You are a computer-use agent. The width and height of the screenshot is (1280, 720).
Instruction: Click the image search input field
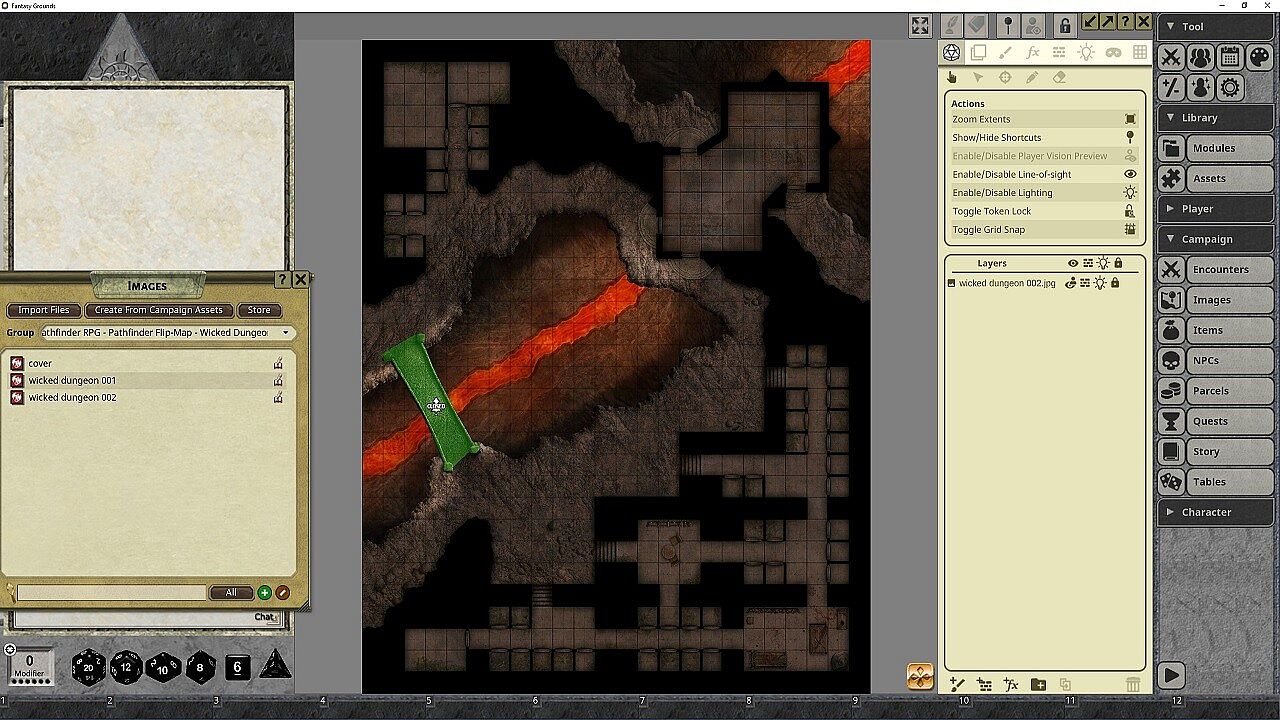click(111, 593)
